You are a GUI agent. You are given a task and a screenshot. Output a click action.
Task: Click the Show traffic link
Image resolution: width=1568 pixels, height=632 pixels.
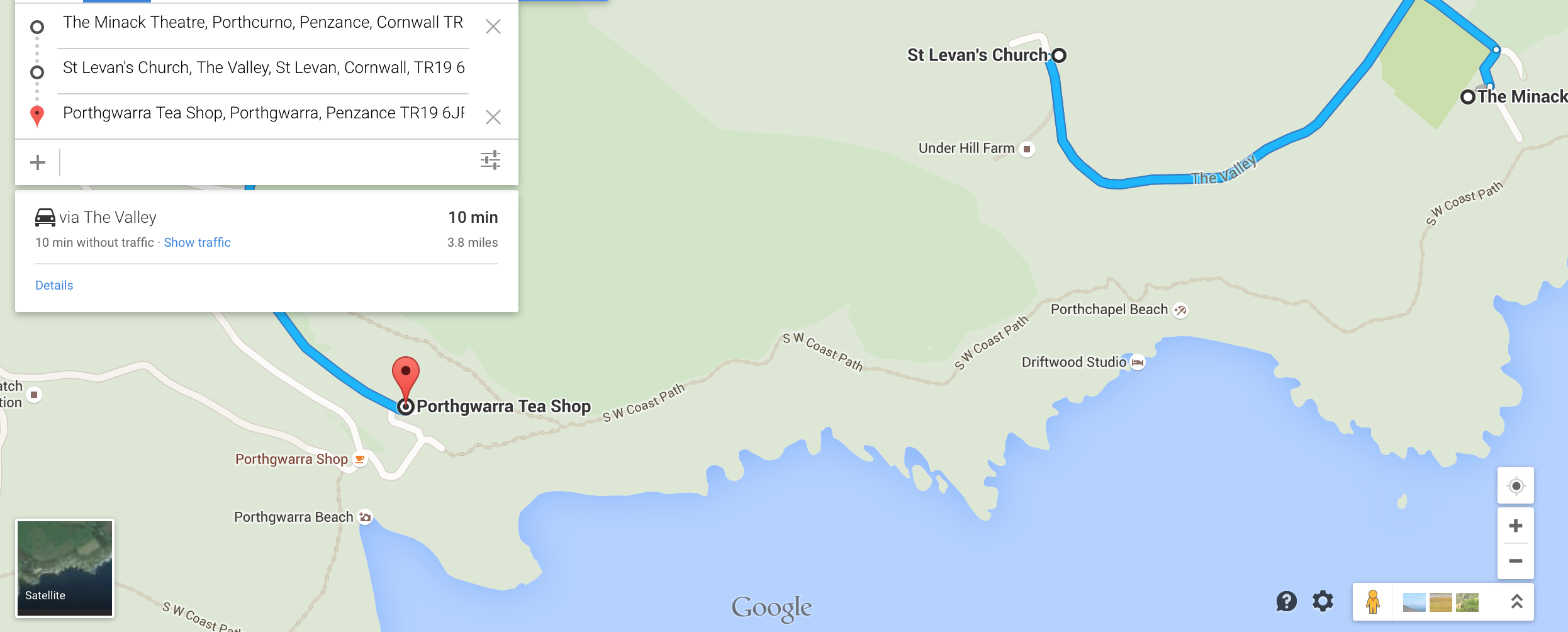click(197, 242)
